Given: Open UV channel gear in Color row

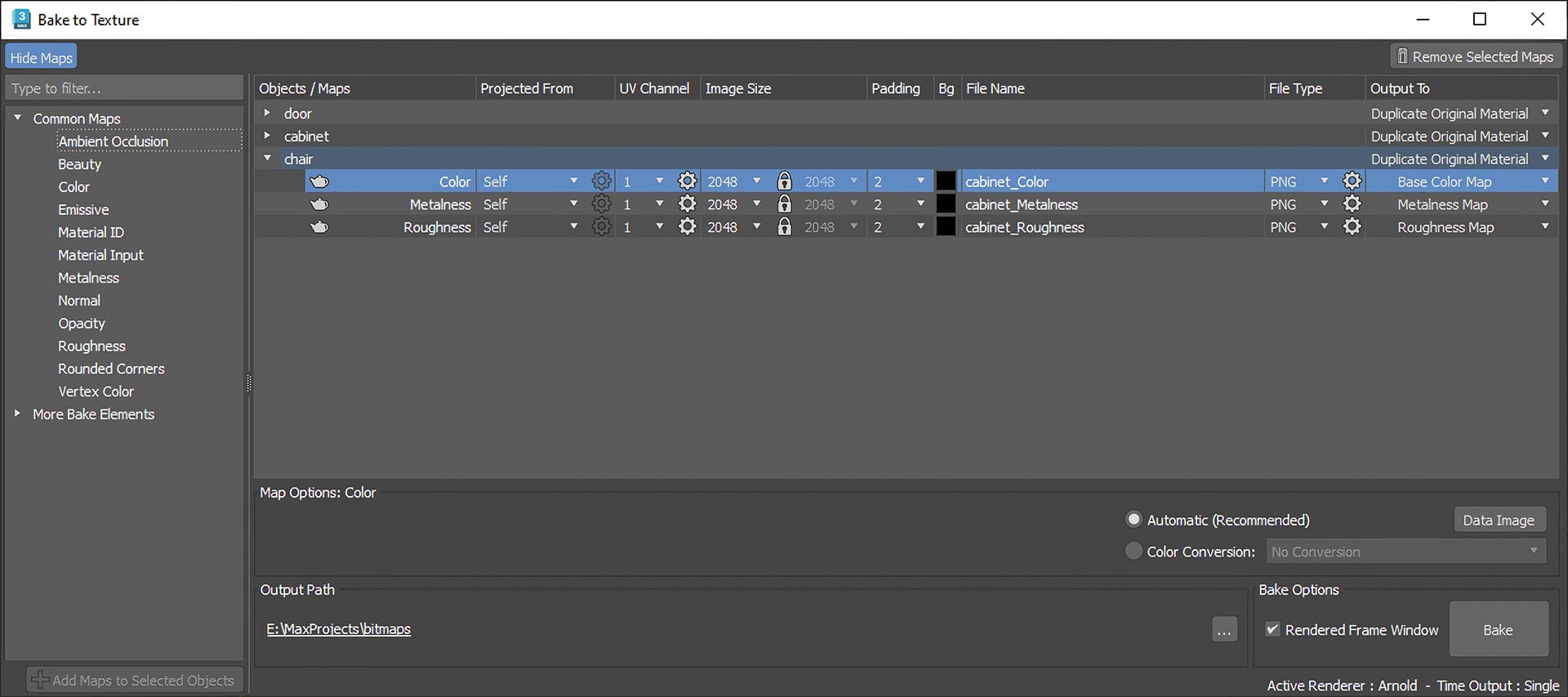Looking at the screenshot, I should click(x=688, y=181).
